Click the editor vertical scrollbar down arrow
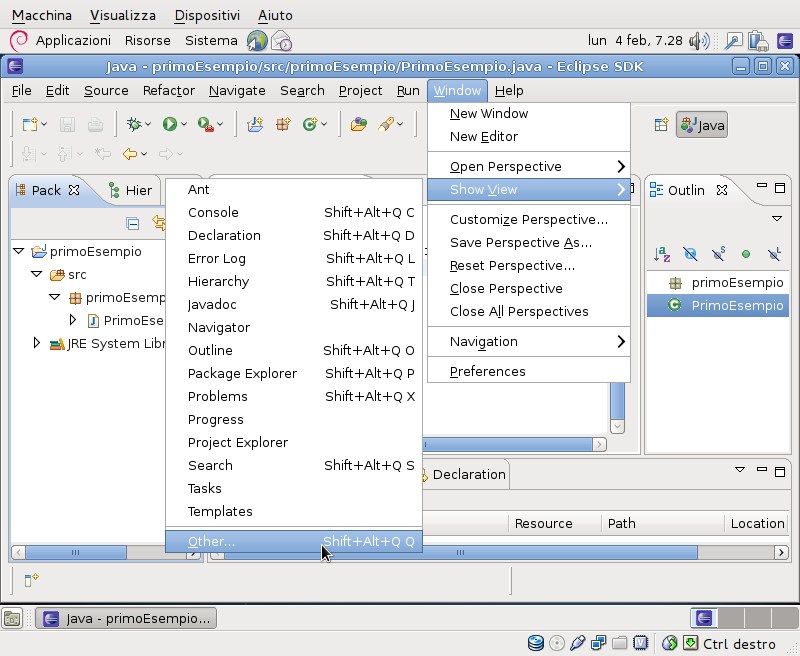 617,426
